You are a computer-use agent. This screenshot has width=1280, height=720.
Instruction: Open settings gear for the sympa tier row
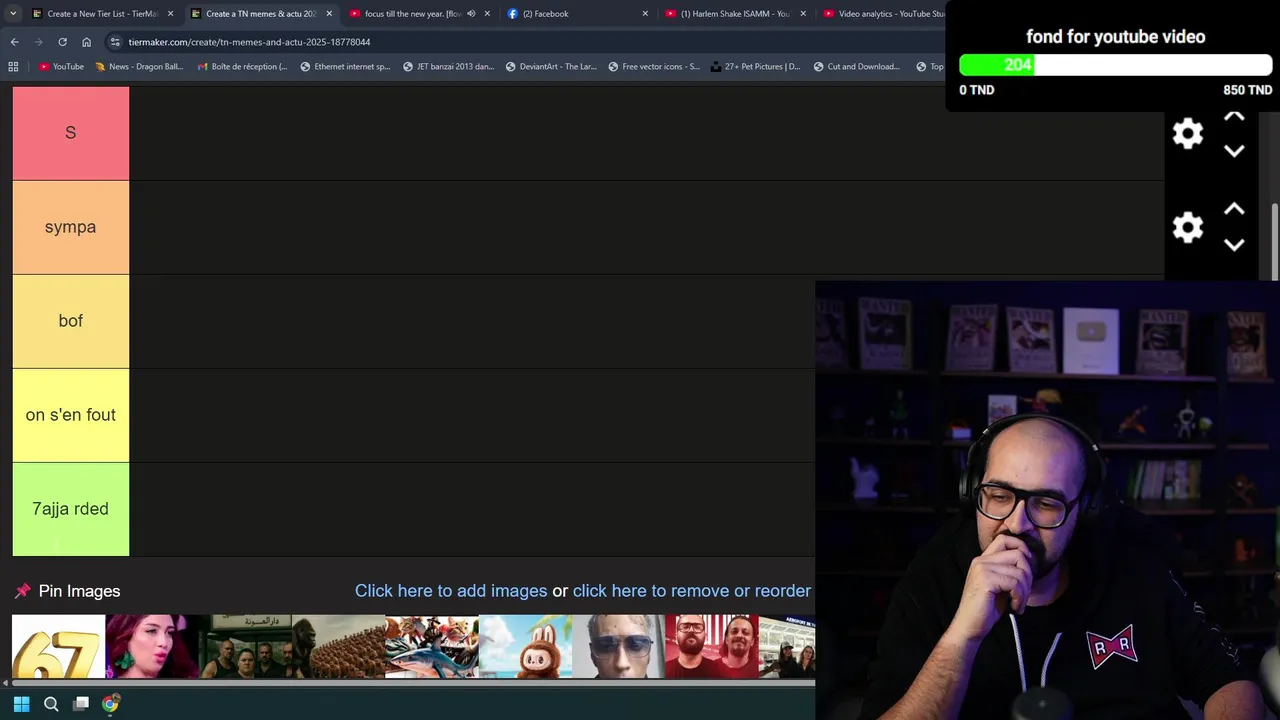1187,227
